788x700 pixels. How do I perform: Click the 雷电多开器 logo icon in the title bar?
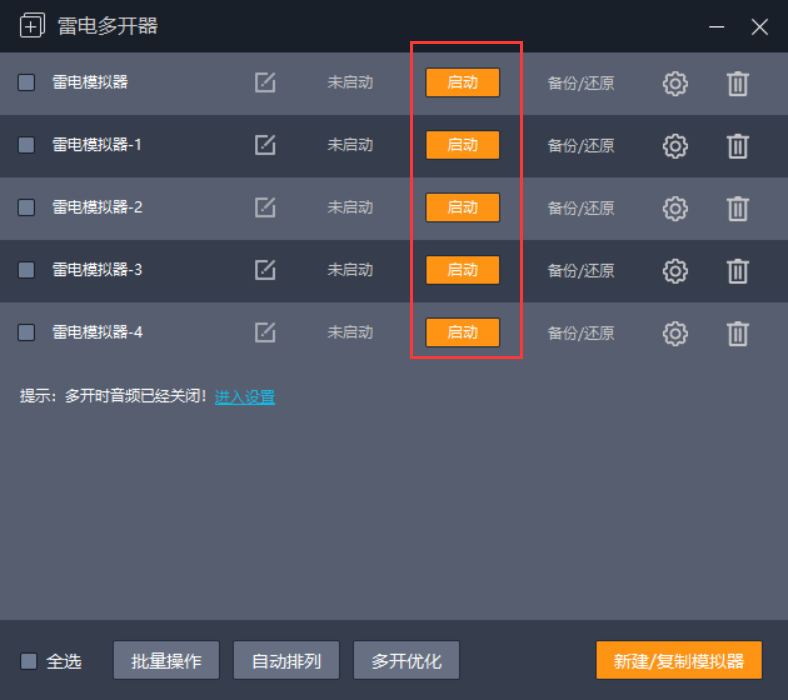[32, 26]
